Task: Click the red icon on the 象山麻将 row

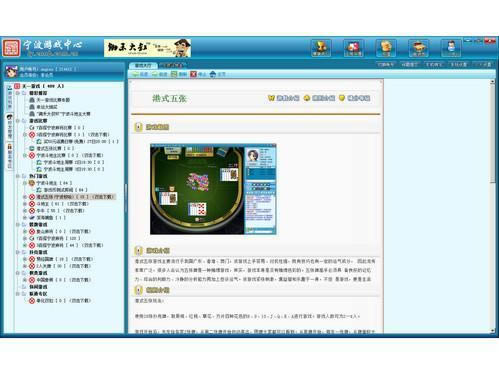Action: (x=32, y=231)
